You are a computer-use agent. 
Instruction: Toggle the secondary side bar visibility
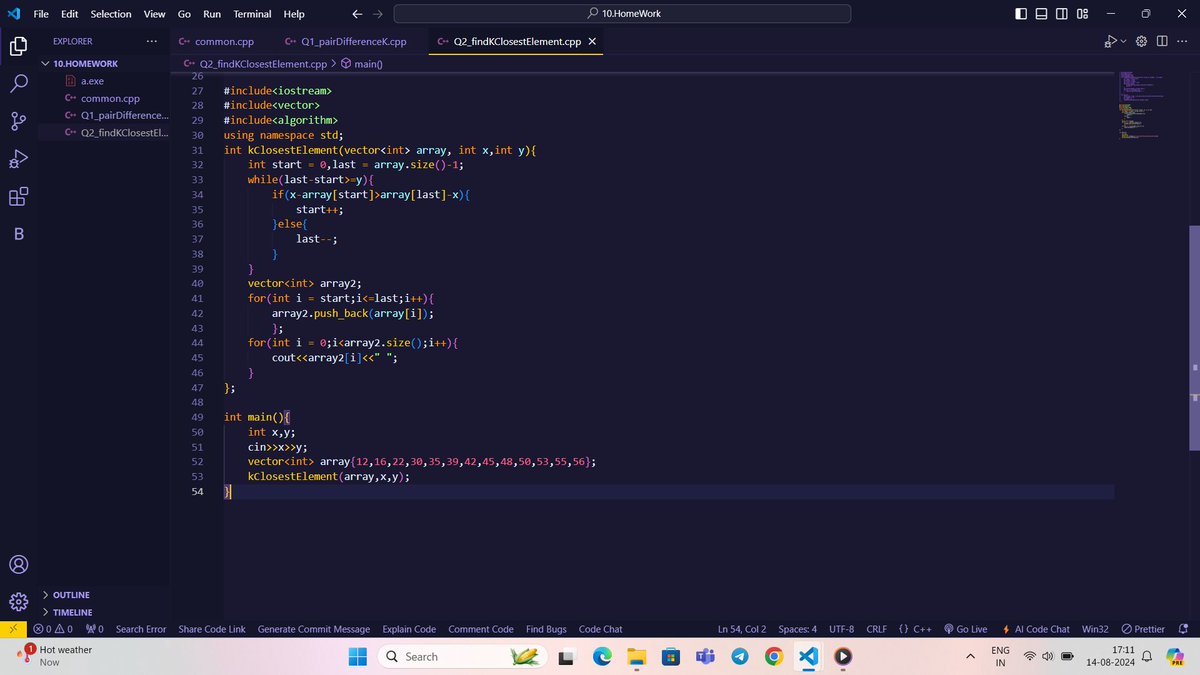1062,14
